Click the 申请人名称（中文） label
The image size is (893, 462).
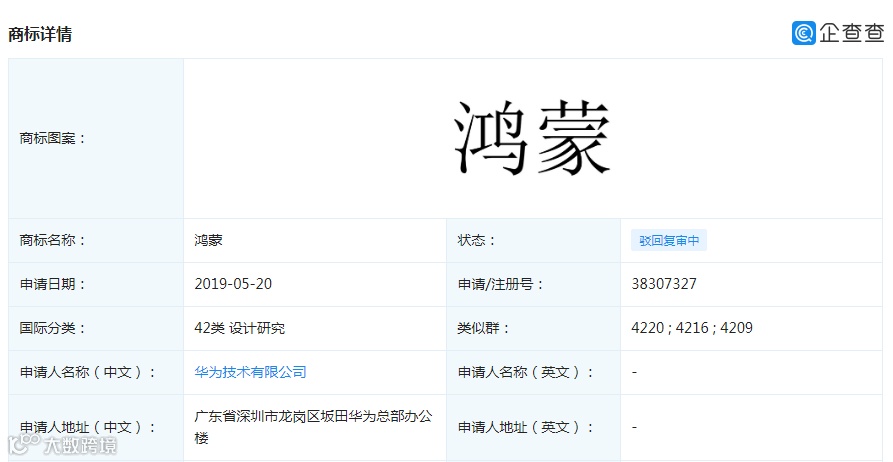pyautogui.click(x=88, y=372)
